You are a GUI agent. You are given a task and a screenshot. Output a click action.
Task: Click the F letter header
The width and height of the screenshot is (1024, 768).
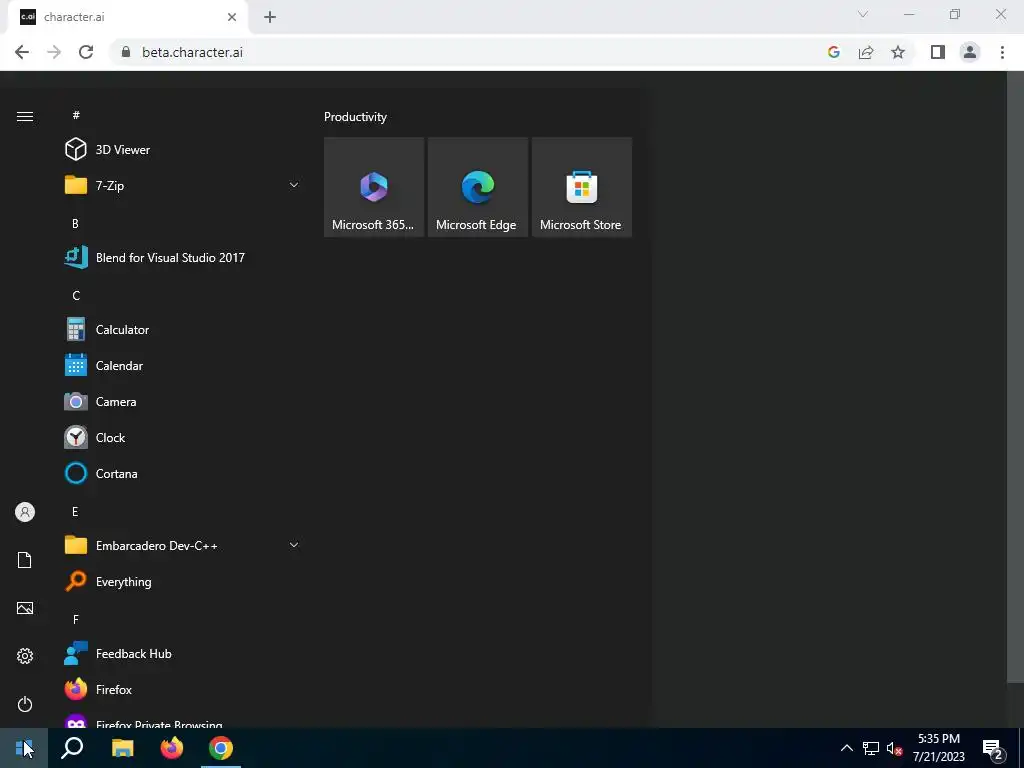coord(76,619)
